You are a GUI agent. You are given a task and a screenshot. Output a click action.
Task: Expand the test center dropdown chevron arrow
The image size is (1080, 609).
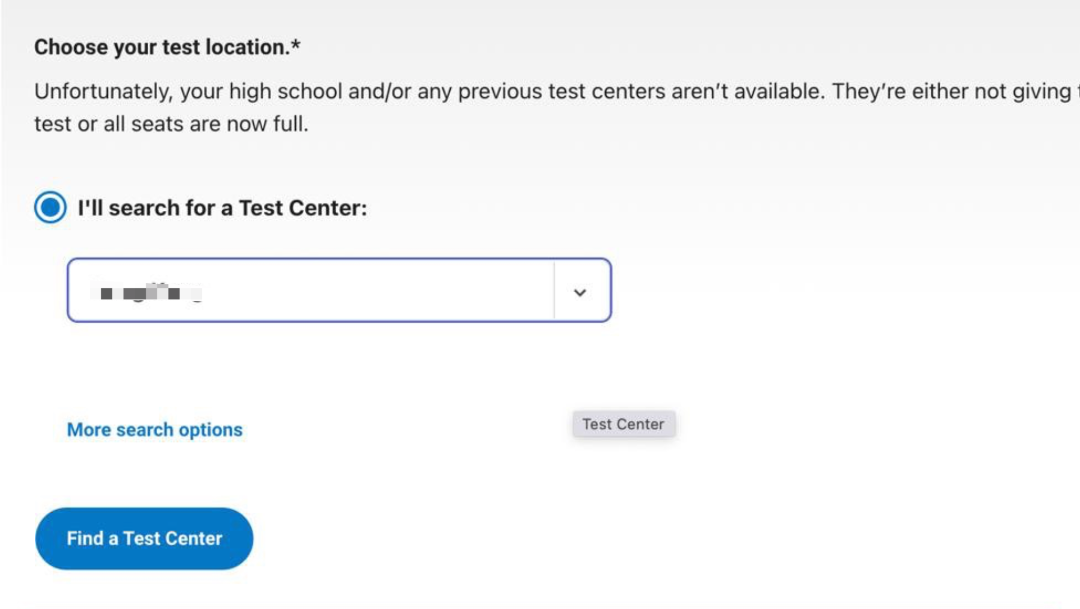point(580,292)
